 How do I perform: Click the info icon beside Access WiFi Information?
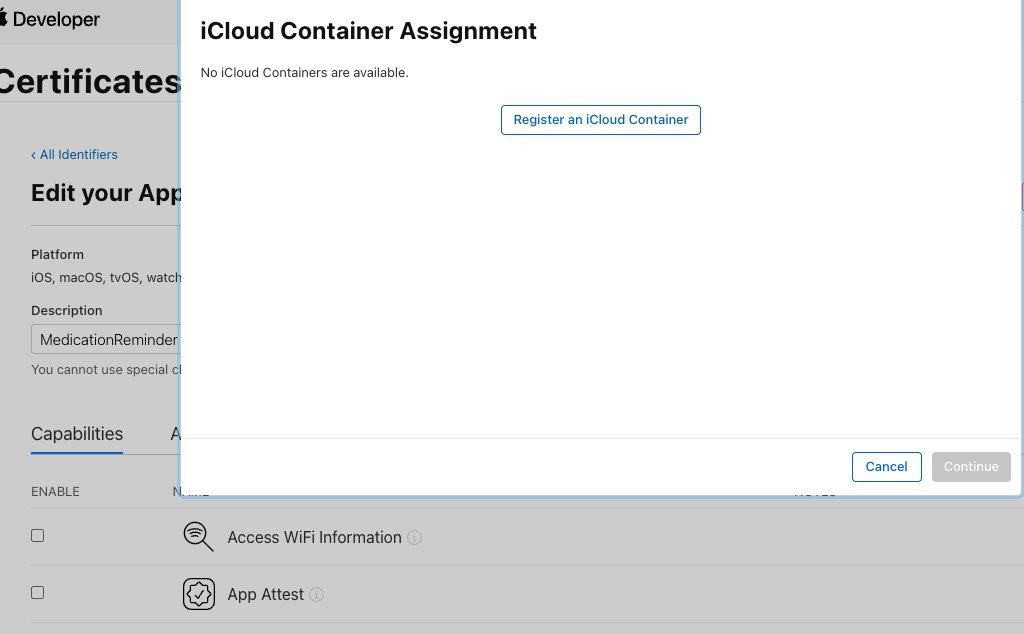[415, 538]
